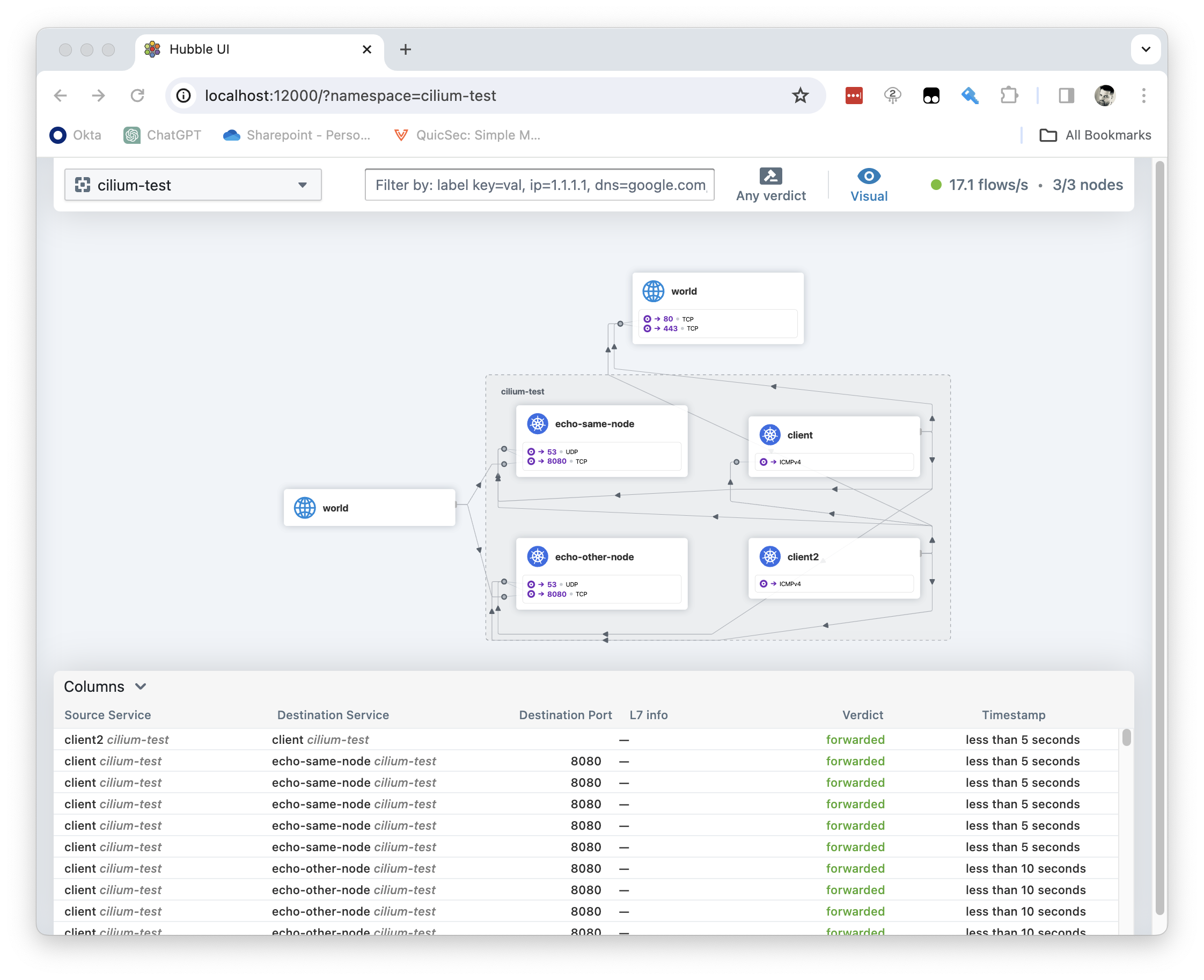Toggle the Visual eye view
This screenshot has height=980, width=1204.
(x=868, y=176)
